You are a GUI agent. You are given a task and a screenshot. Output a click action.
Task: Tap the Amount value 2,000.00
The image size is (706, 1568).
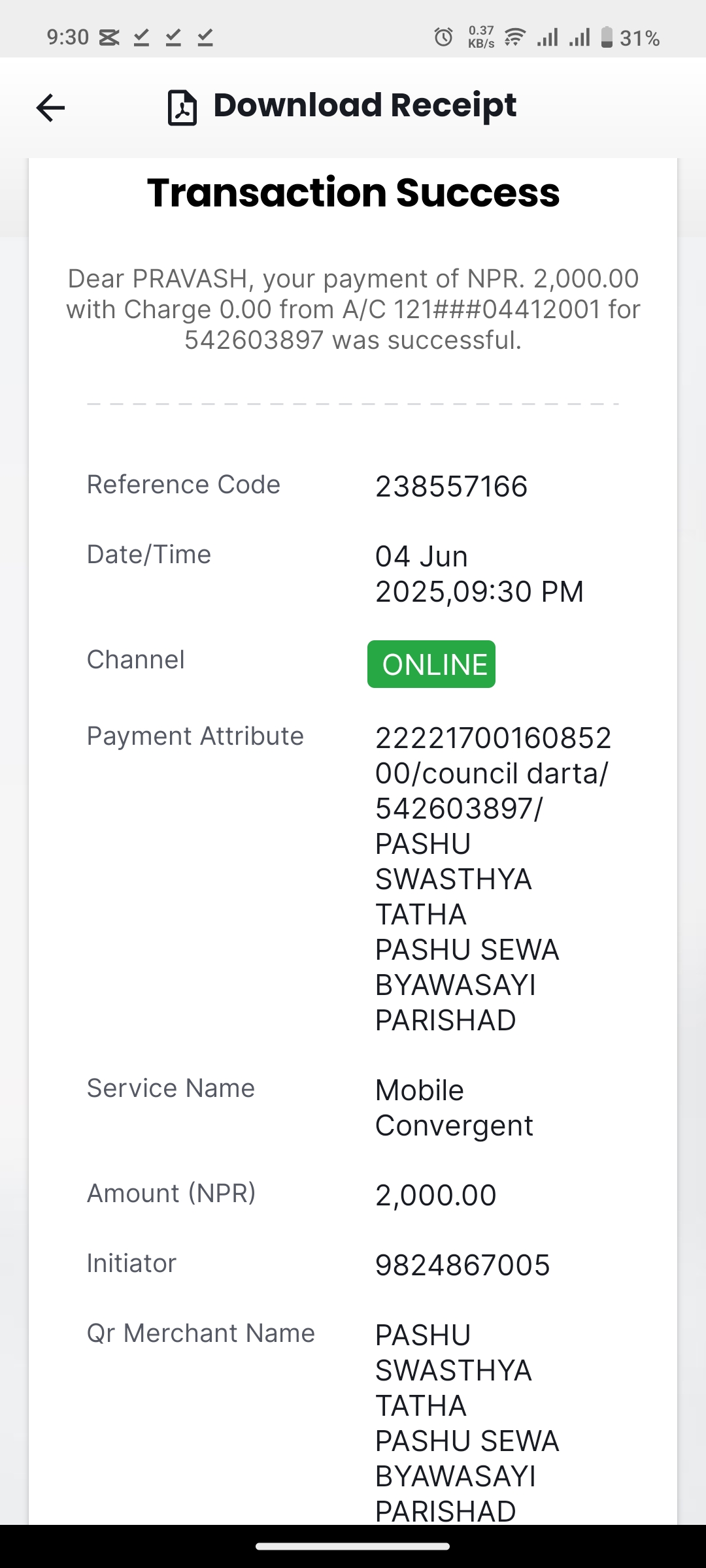click(436, 1196)
